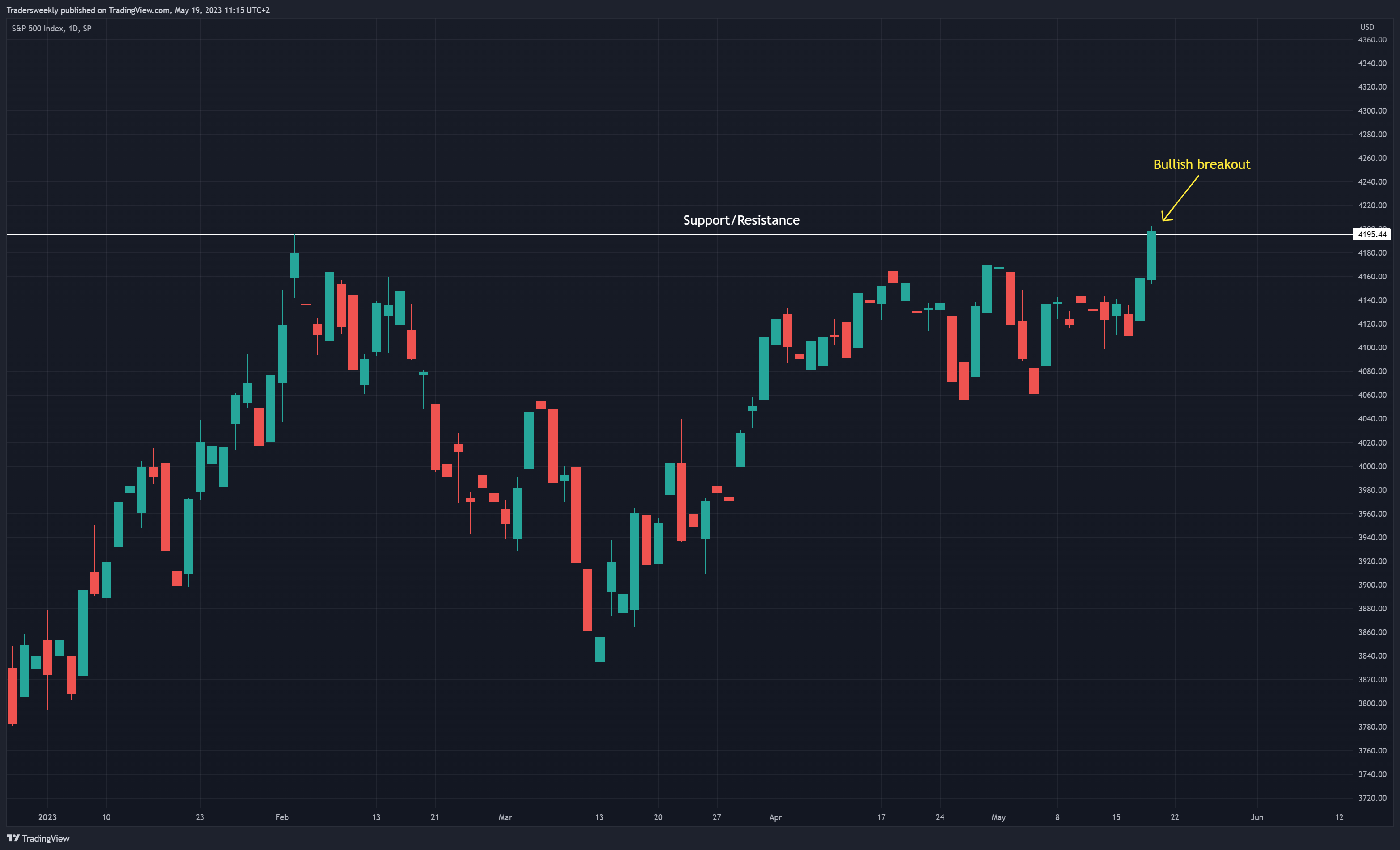Click the 'Bullish breakout' annotation text
1400x850 pixels.
[x=1201, y=164]
